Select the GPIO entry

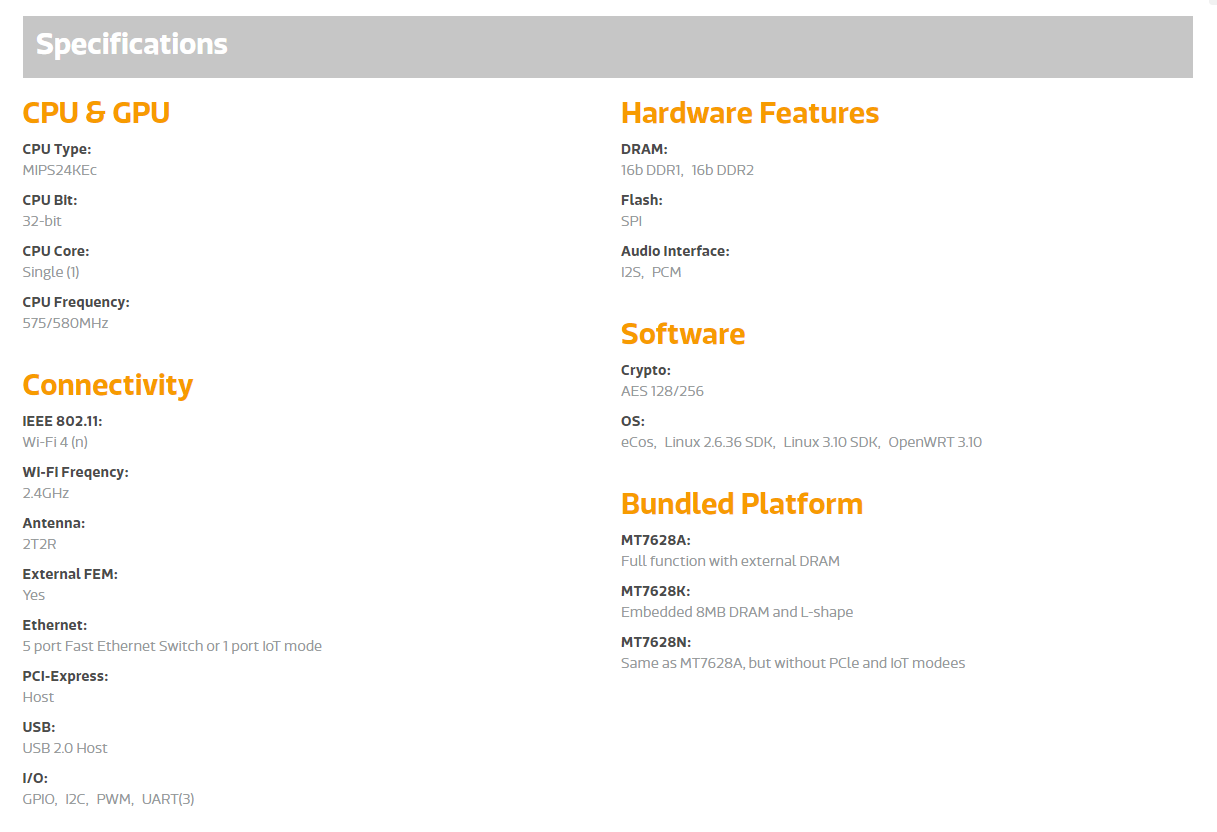pos(39,799)
